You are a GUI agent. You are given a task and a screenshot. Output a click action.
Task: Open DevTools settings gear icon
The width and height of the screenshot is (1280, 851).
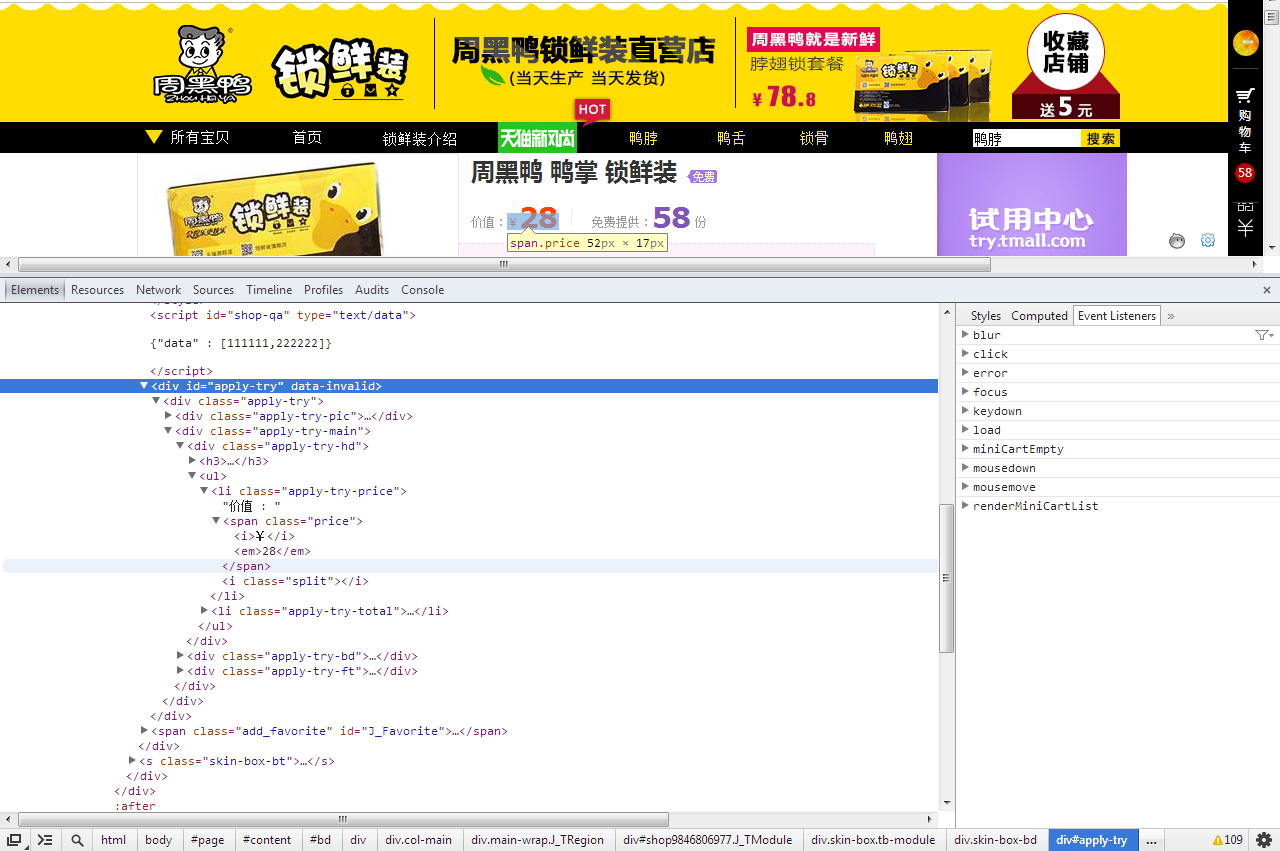tap(1264, 840)
